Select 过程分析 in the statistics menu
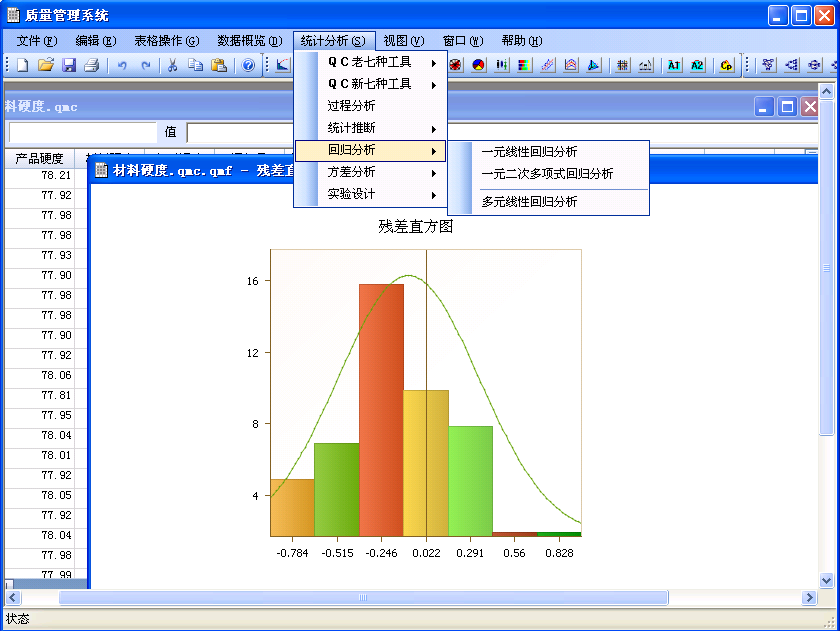This screenshot has width=840, height=631. pyautogui.click(x=352, y=106)
